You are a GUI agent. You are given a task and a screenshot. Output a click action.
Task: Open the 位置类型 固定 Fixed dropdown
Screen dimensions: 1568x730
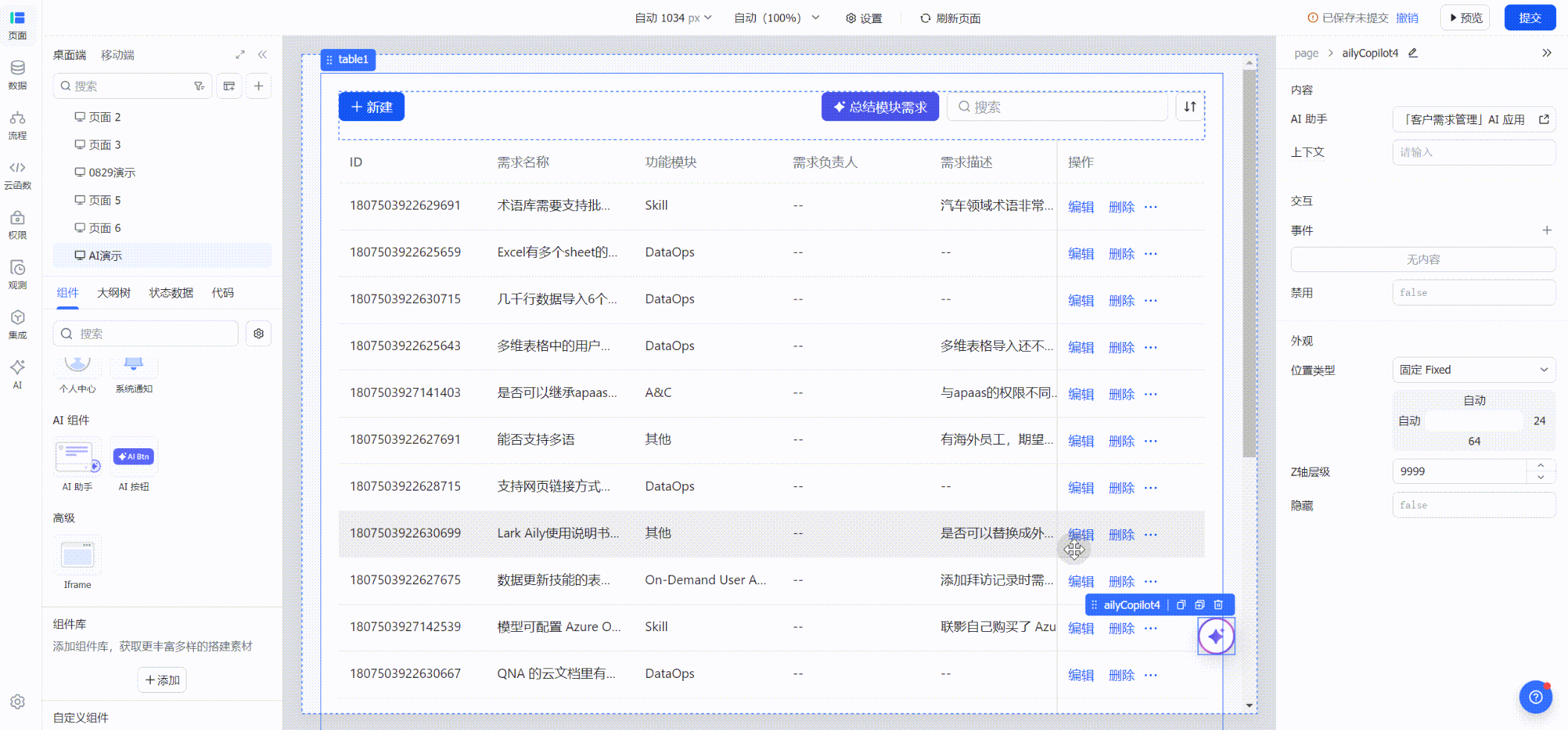point(1474,369)
